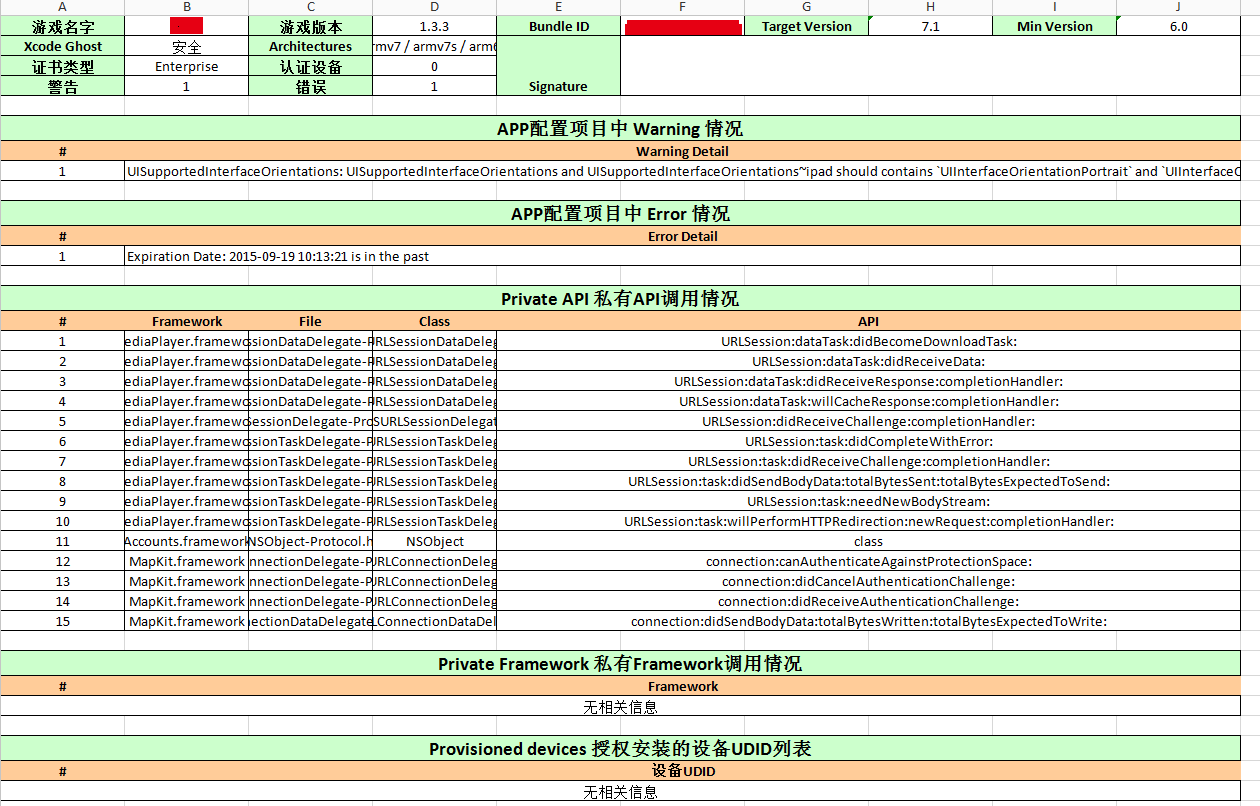Select the Warning Detail column header

(x=682, y=151)
